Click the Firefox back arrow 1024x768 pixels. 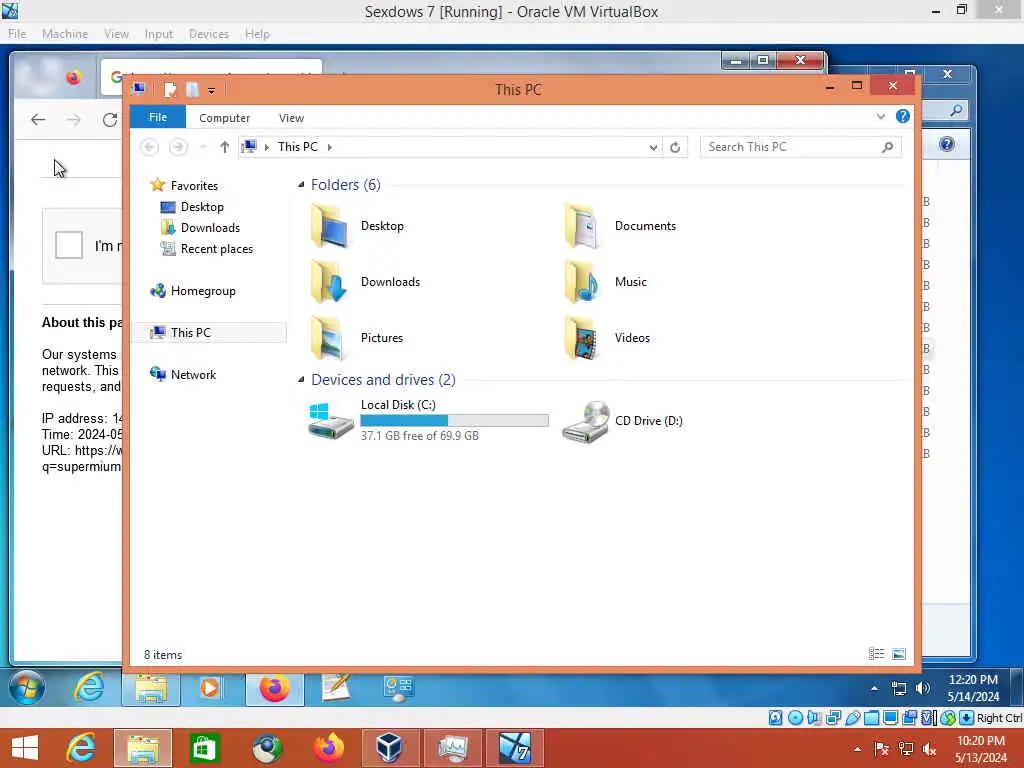(x=38, y=120)
